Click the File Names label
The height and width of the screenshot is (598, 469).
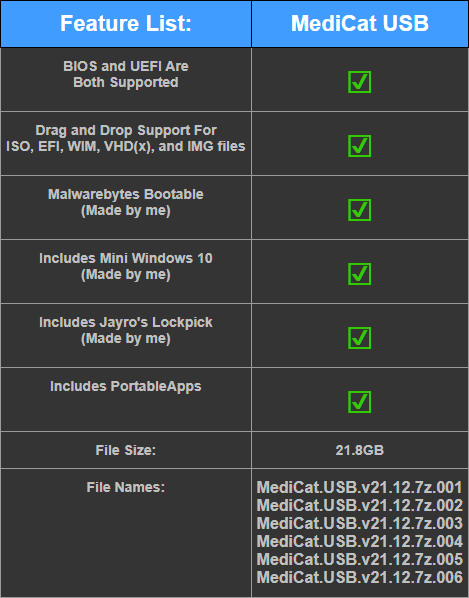pyautogui.click(x=126, y=487)
